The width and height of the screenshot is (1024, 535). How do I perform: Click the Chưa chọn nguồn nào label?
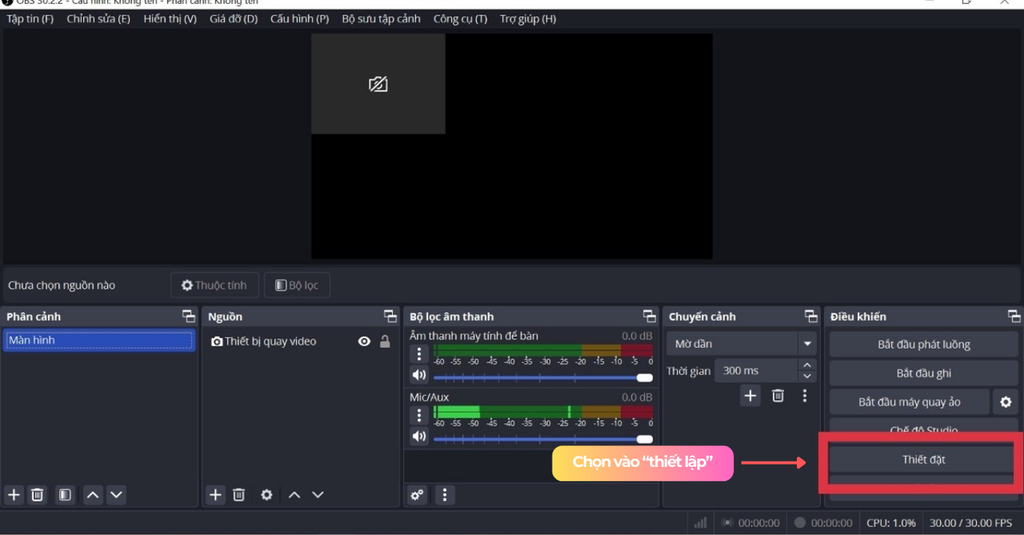(61, 285)
